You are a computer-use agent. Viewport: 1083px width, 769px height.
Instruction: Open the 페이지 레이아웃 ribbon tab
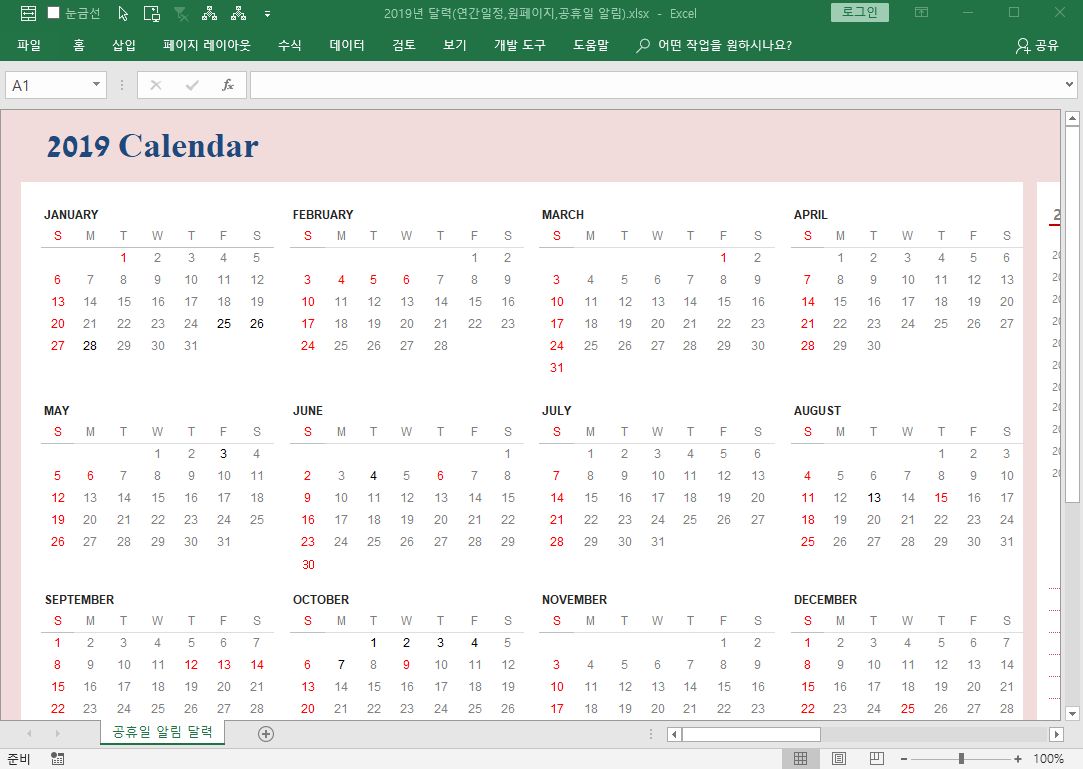click(x=207, y=45)
